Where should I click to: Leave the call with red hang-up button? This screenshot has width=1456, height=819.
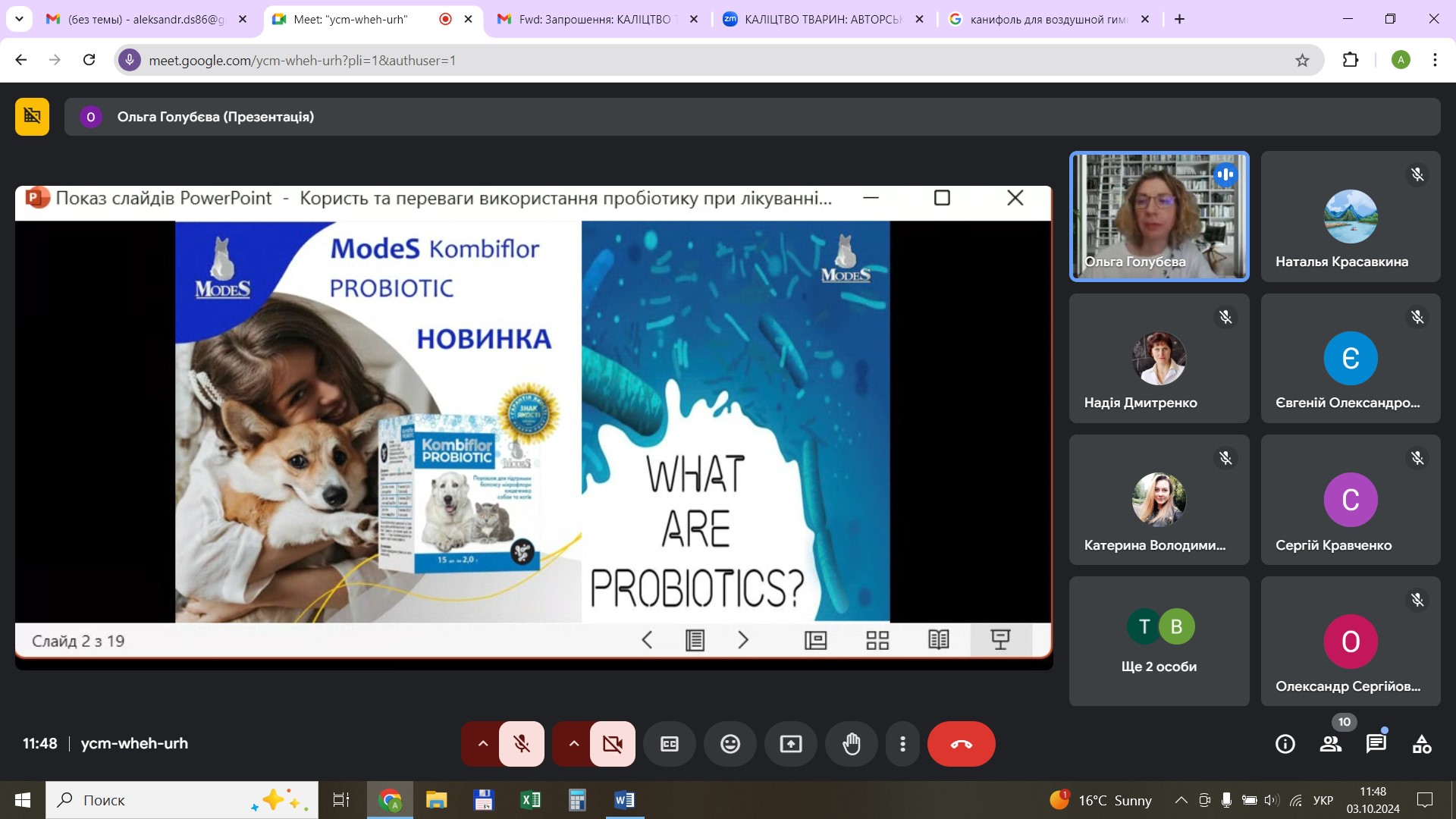962,744
